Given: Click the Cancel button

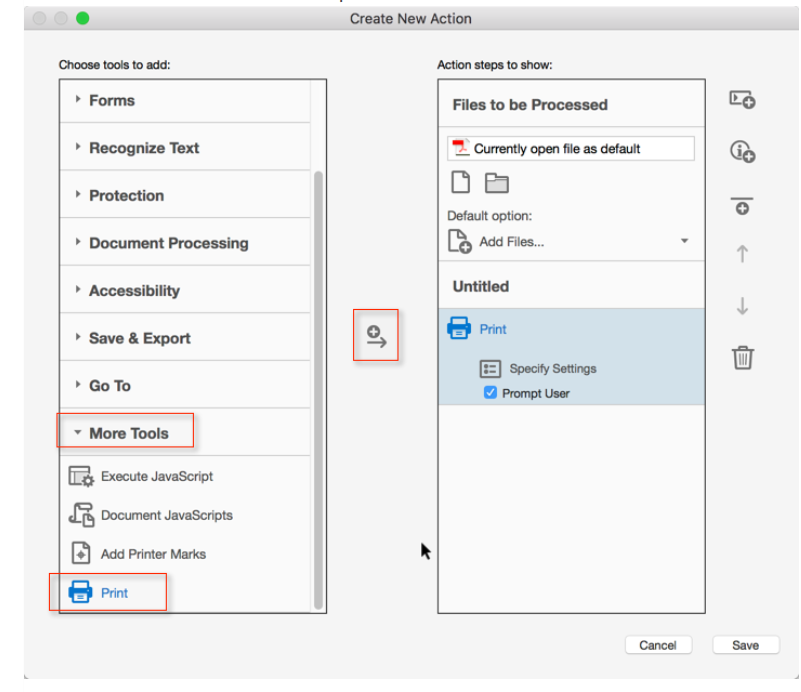Looking at the screenshot, I should point(658,645).
